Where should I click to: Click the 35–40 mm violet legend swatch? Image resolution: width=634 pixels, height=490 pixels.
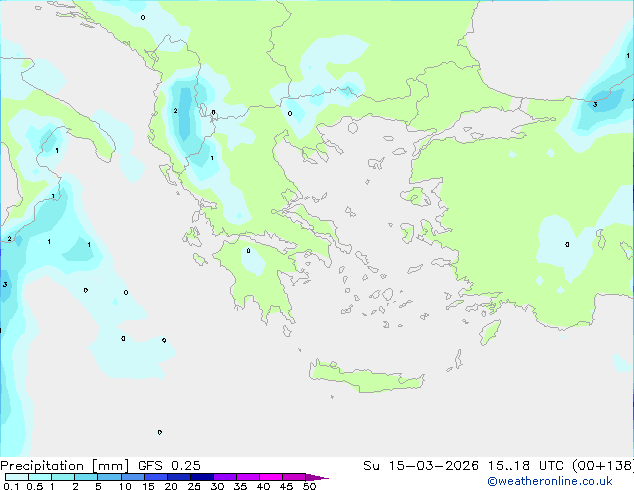247,477
